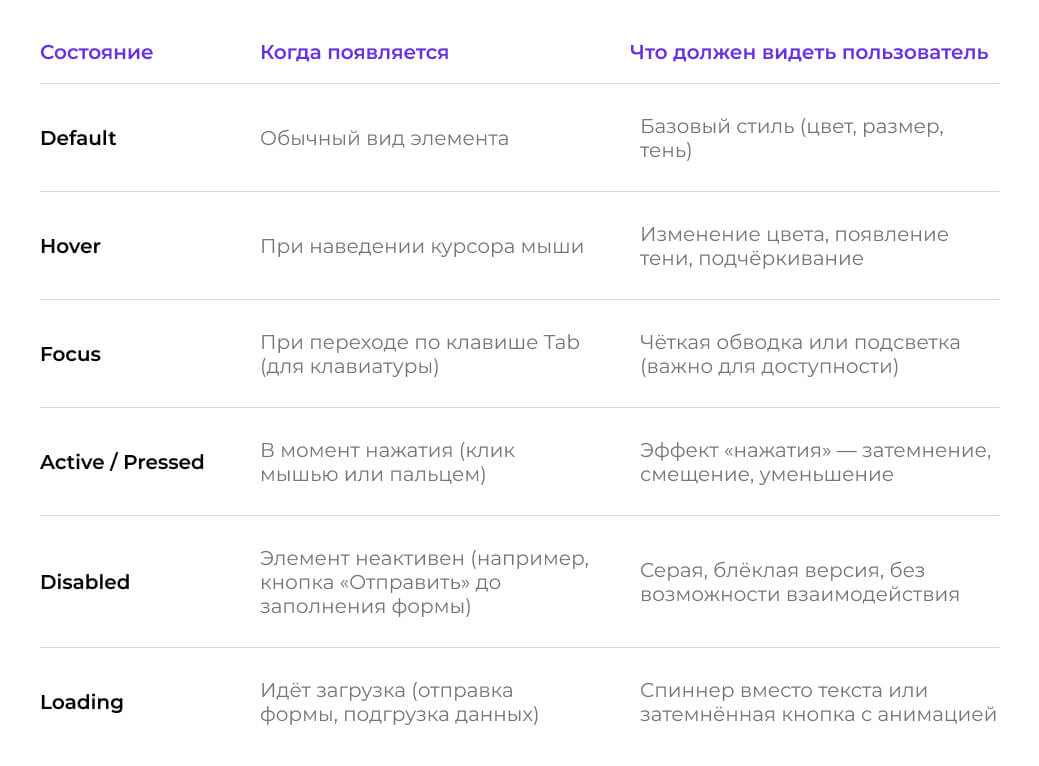
Task: Click the Disabled state label
Action: pyautogui.click(x=85, y=582)
